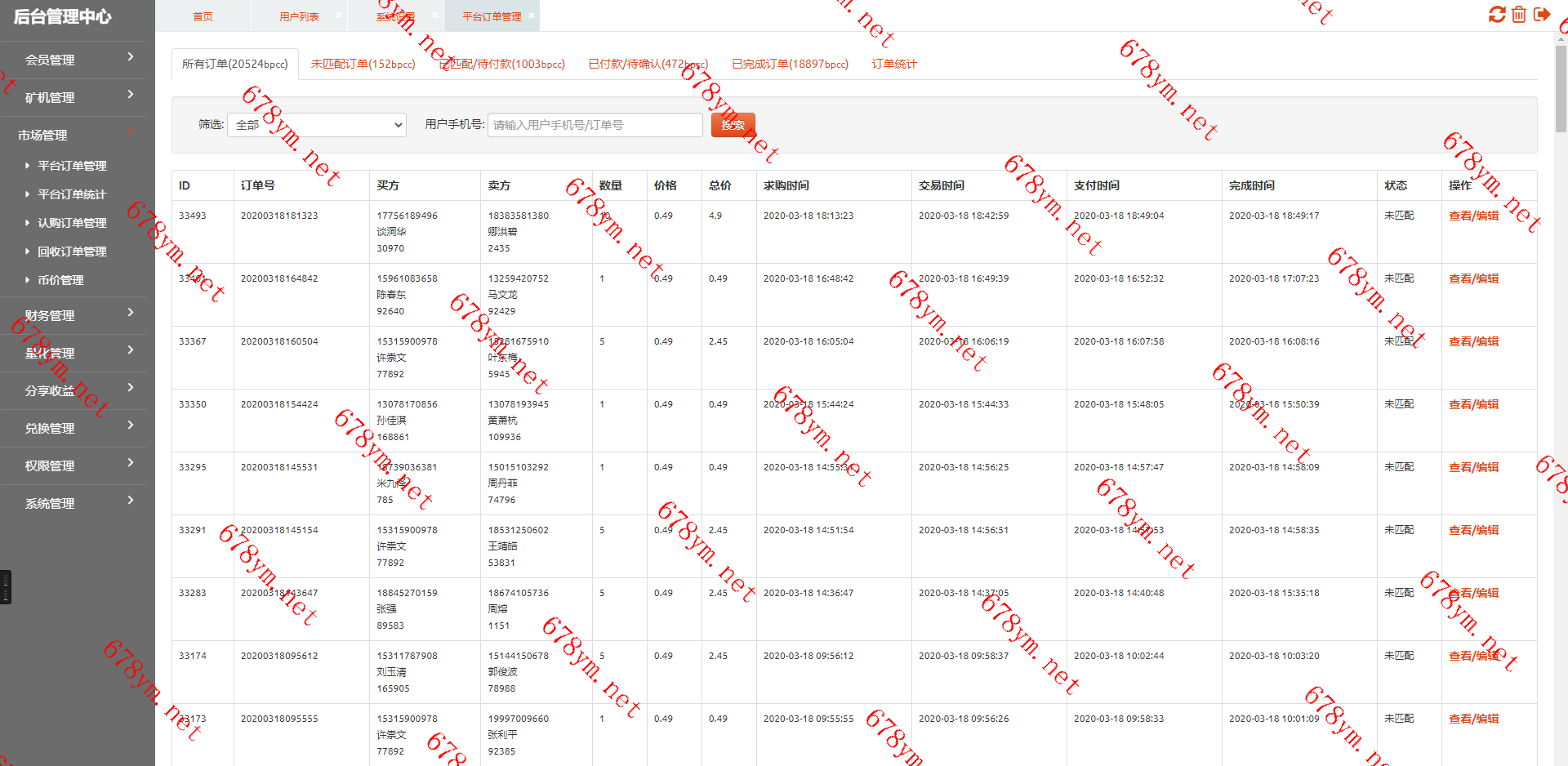
Task: Open the 订单统计 tab
Action: click(894, 64)
